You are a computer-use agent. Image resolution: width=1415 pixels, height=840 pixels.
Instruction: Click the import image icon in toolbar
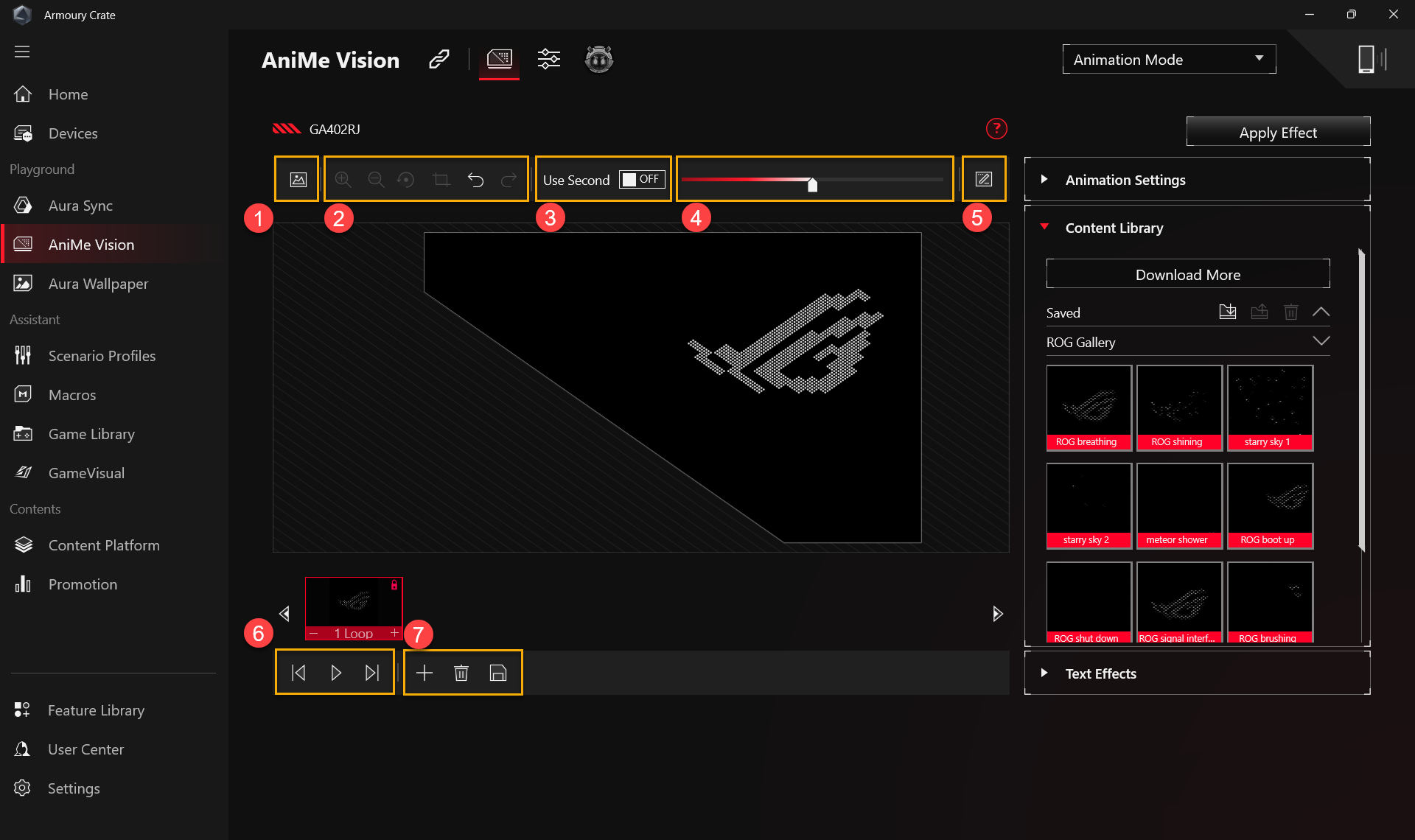point(298,179)
